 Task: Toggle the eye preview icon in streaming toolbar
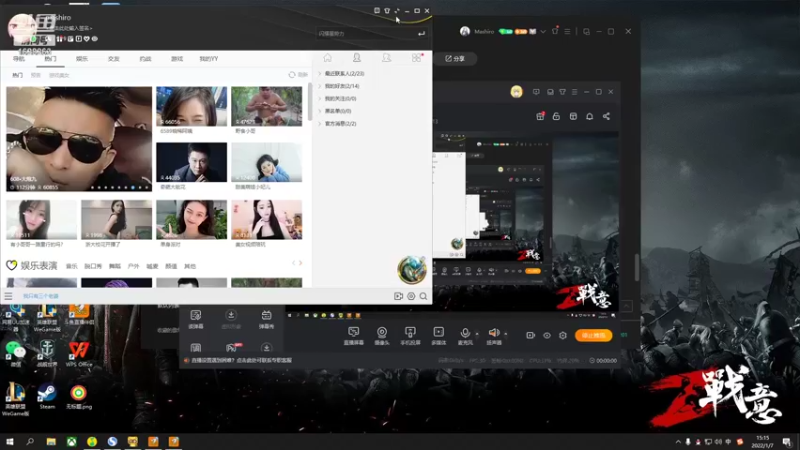tap(547, 335)
